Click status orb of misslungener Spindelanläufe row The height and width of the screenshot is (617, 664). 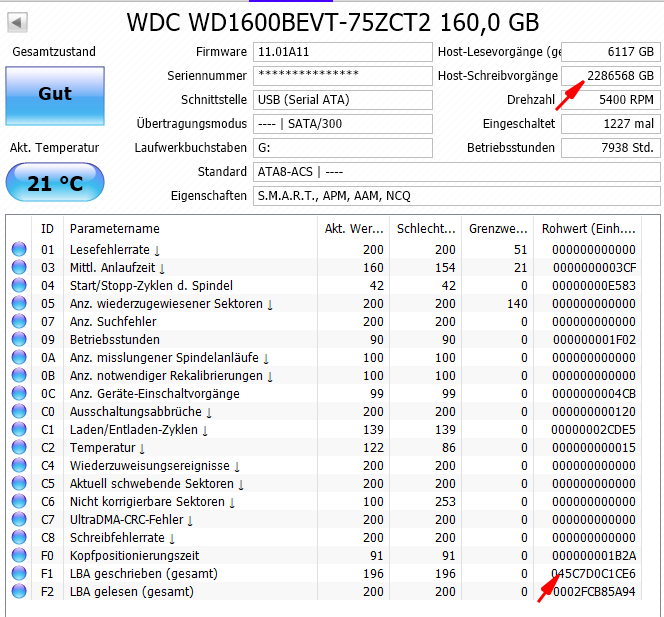[x=19, y=357]
